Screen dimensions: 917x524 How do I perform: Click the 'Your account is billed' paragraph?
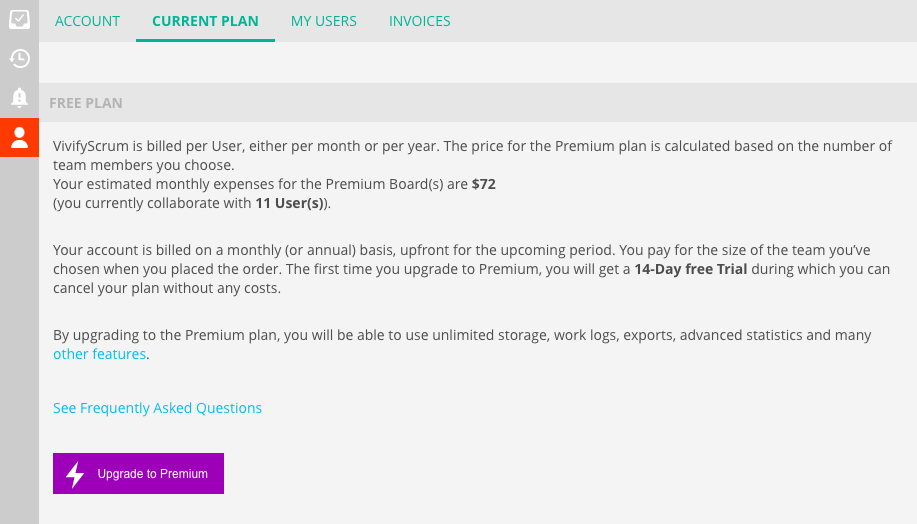pos(471,269)
